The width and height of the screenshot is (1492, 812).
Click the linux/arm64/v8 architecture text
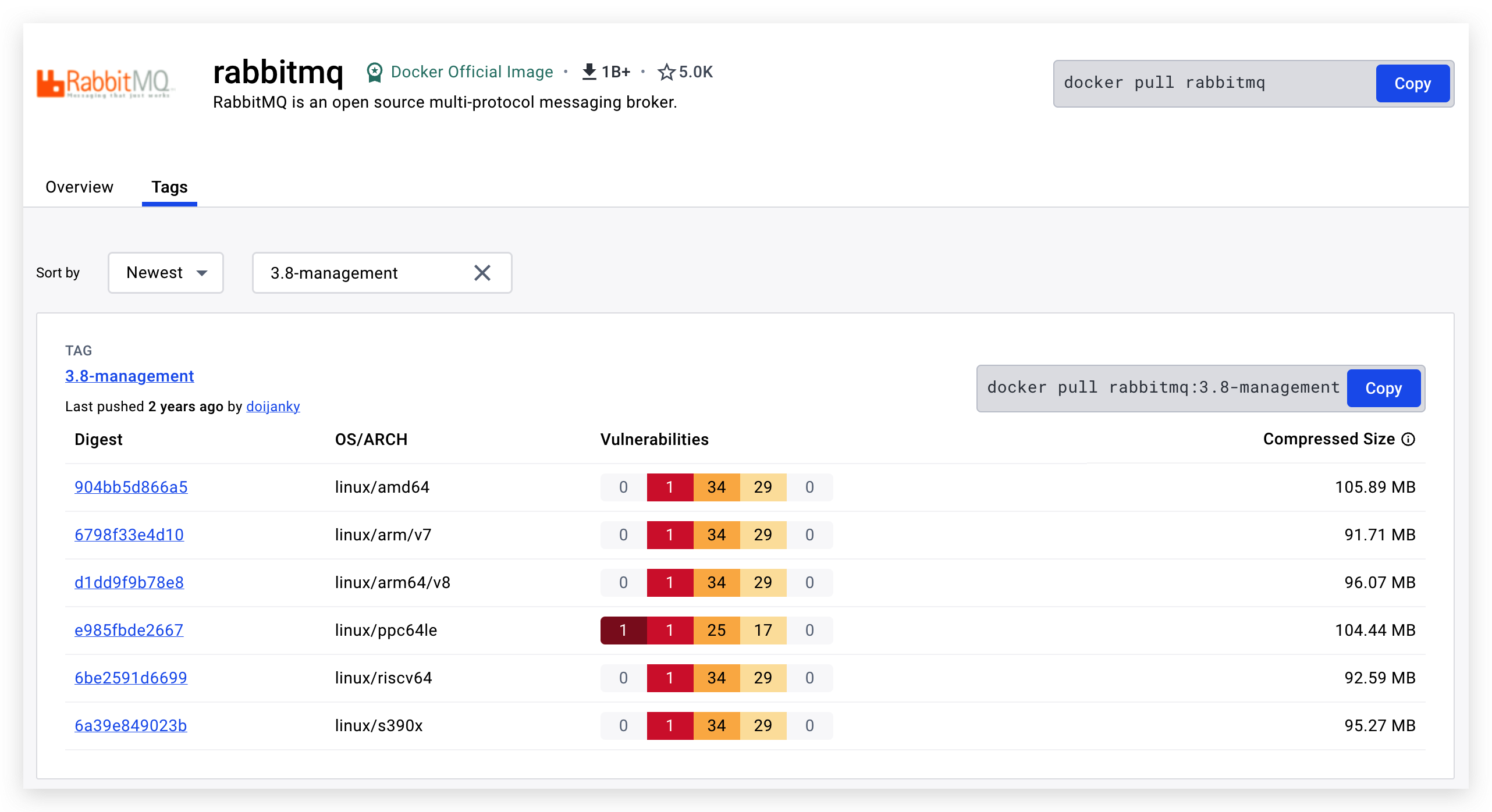[x=393, y=583]
